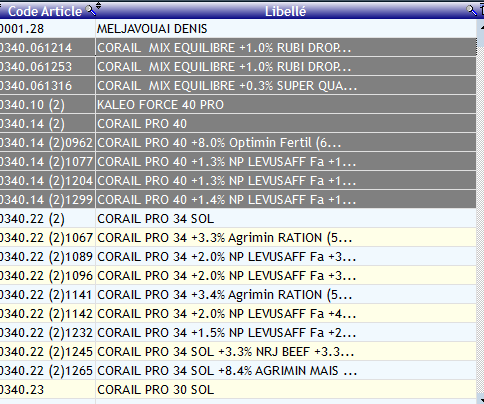Click the sort arrows beside Code Article

98,5
